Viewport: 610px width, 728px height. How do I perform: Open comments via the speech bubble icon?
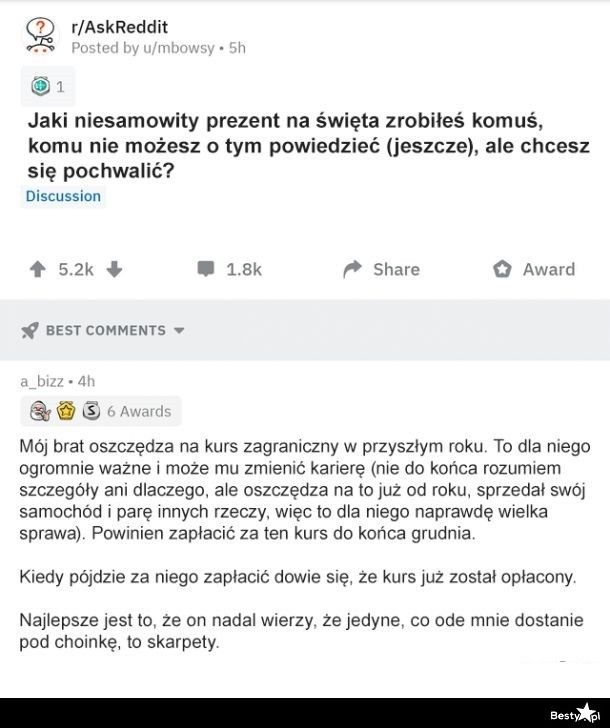click(x=204, y=268)
